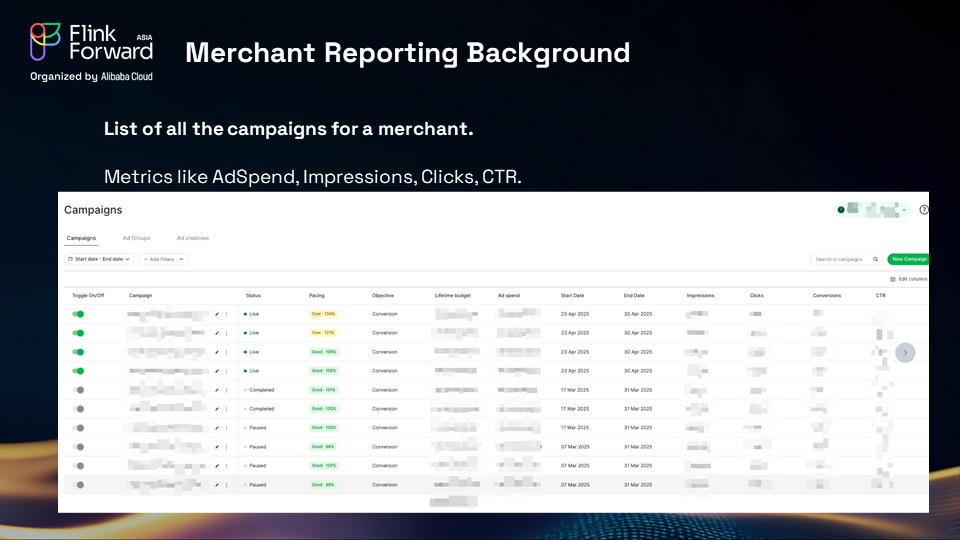Open three-dot menu for Completed Good 100% campaign
This screenshot has height=540, width=960.
[x=227, y=409]
